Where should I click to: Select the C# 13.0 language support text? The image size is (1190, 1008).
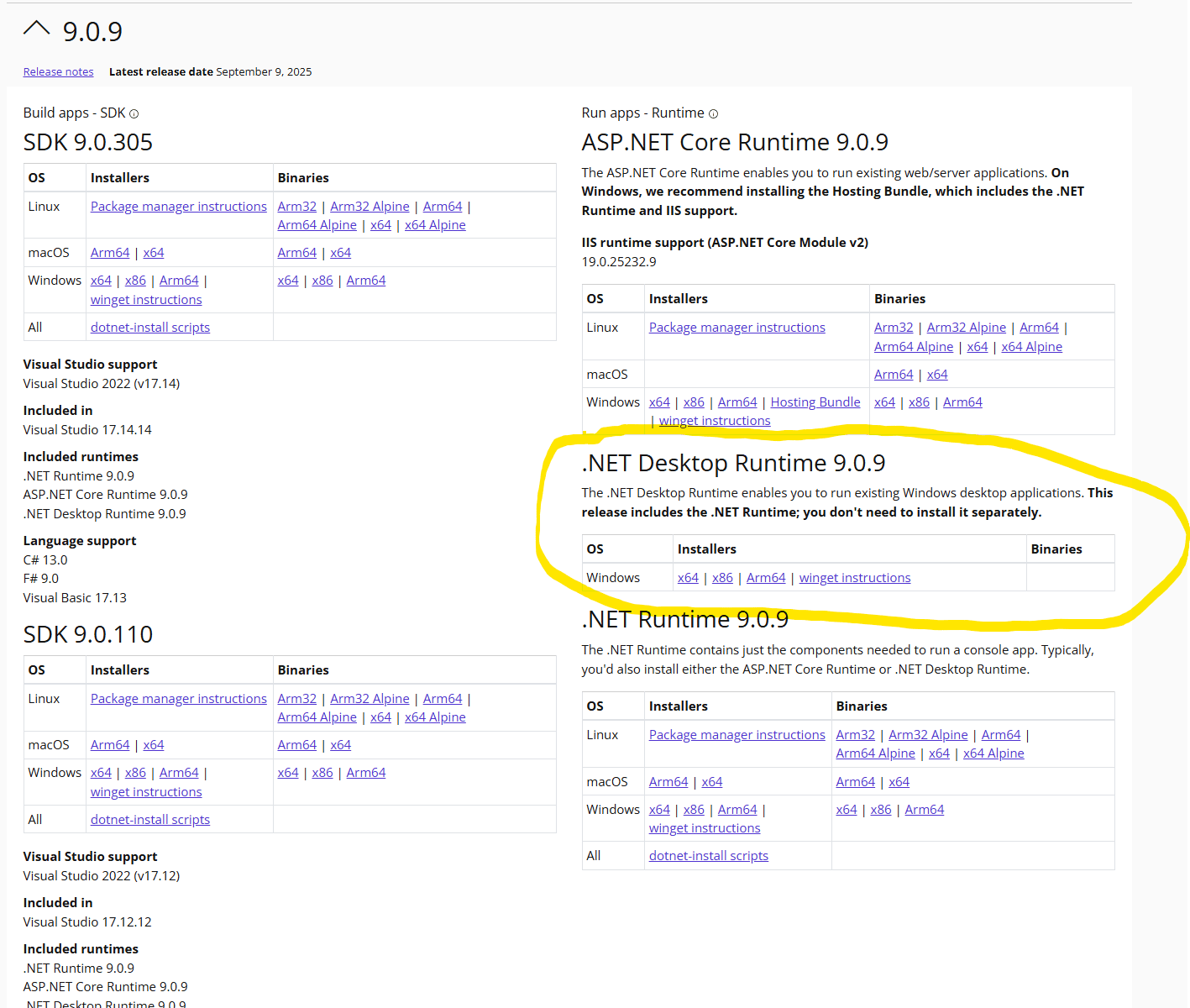click(45, 560)
